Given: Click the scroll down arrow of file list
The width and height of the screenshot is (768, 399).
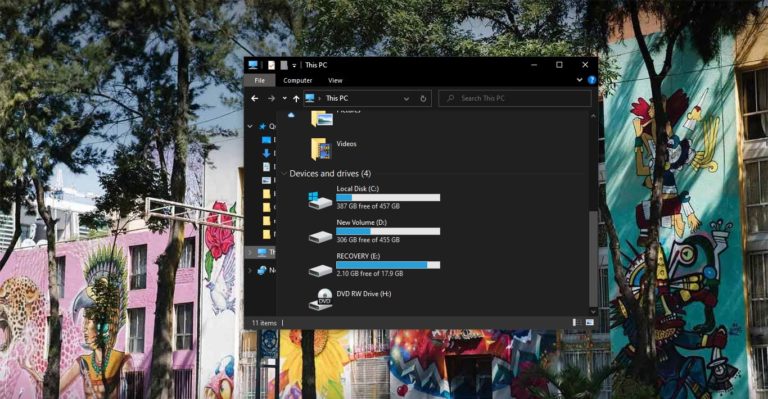Looking at the screenshot, I should click(593, 311).
